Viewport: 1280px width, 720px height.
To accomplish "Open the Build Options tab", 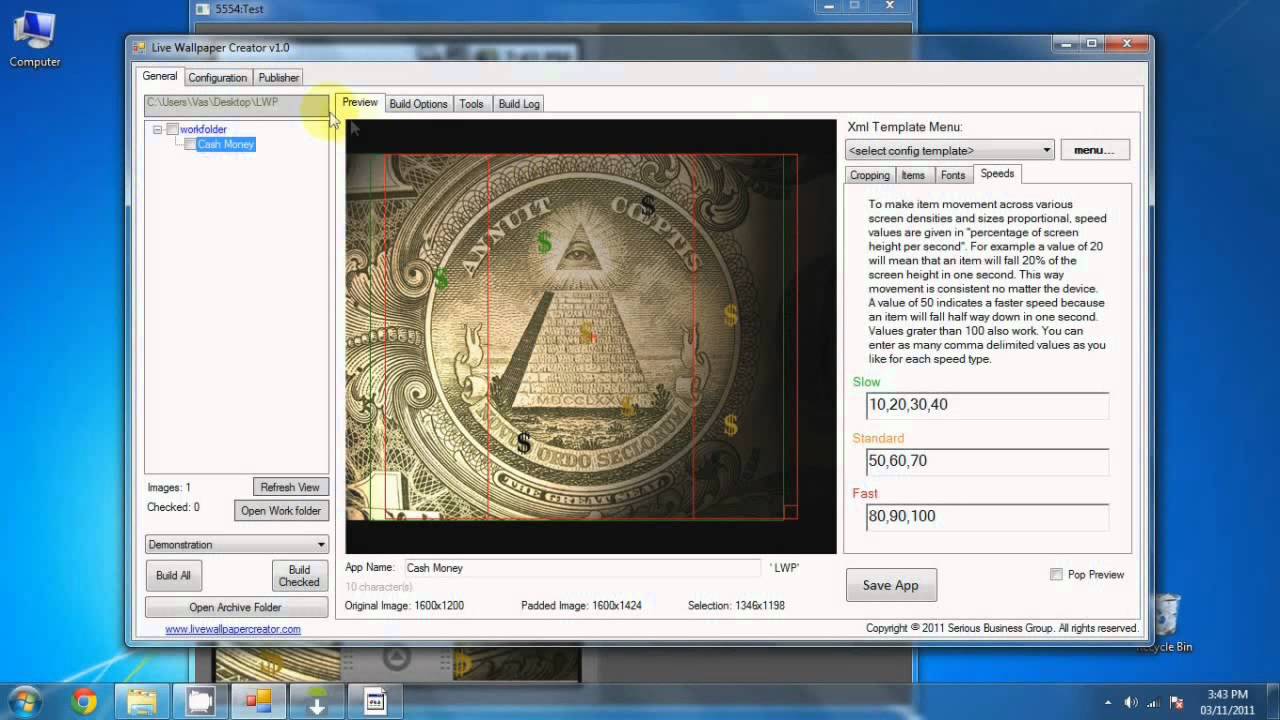I will tap(418, 104).
